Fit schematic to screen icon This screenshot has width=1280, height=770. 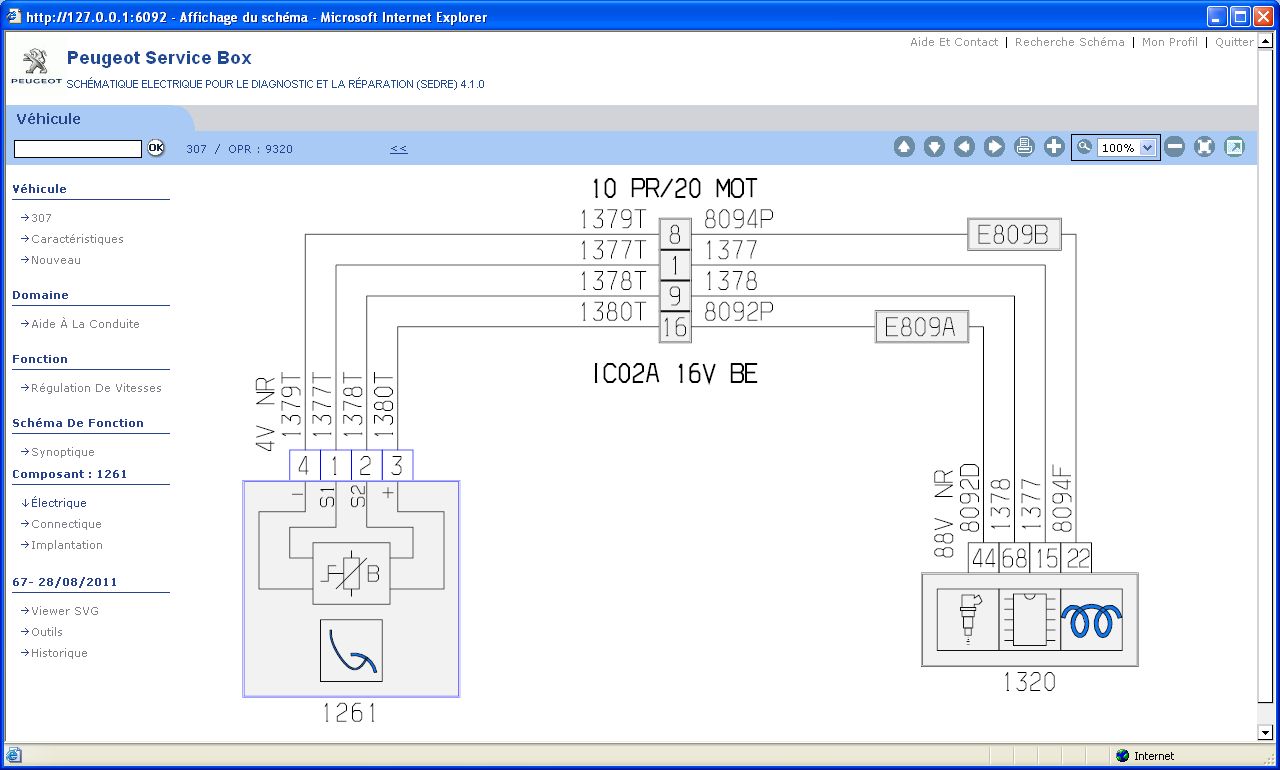click(x=1205, y=147)
